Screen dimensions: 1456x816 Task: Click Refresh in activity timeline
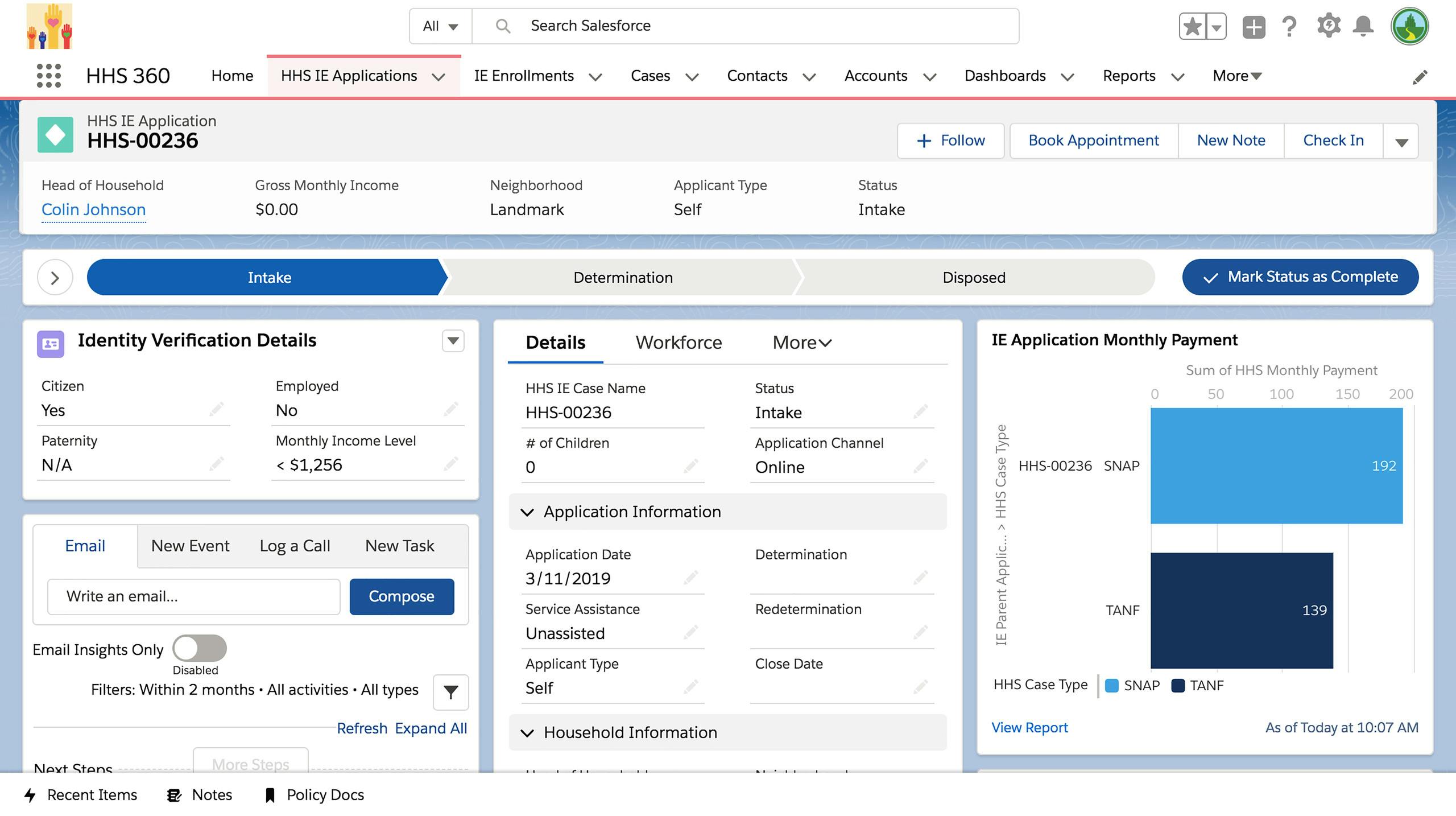[x=362, y=728]
